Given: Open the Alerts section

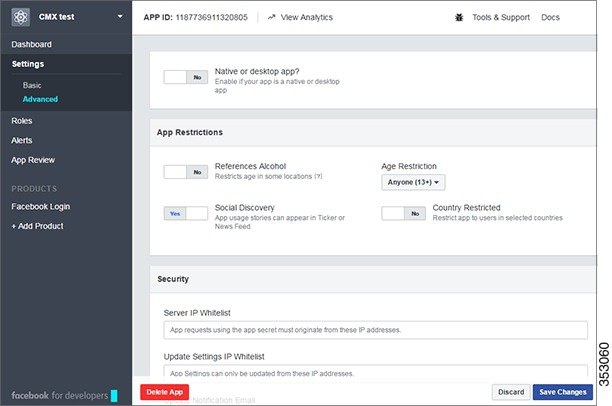Looking at the screenshot, I should [x=21, y=141].
